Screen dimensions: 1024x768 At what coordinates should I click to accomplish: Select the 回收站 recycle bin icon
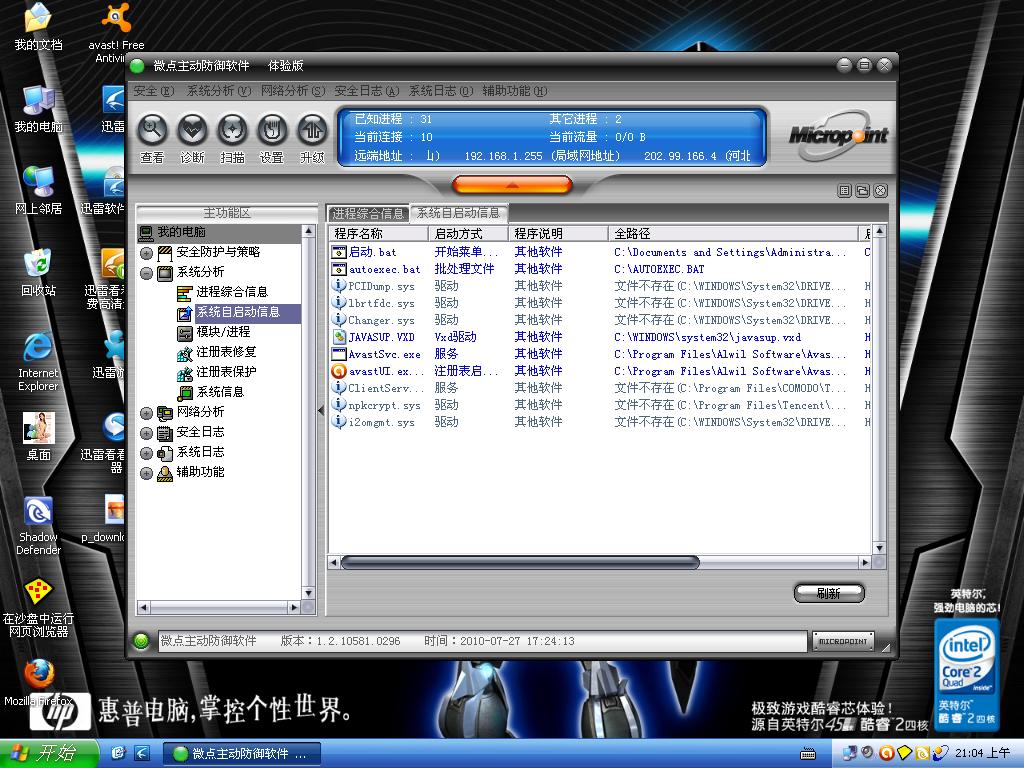[38, 272]
